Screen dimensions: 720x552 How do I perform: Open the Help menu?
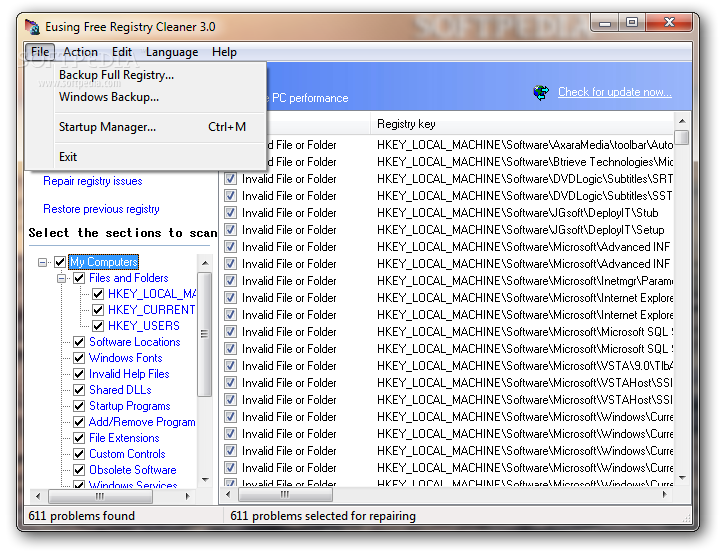click(x=224, y=52)
